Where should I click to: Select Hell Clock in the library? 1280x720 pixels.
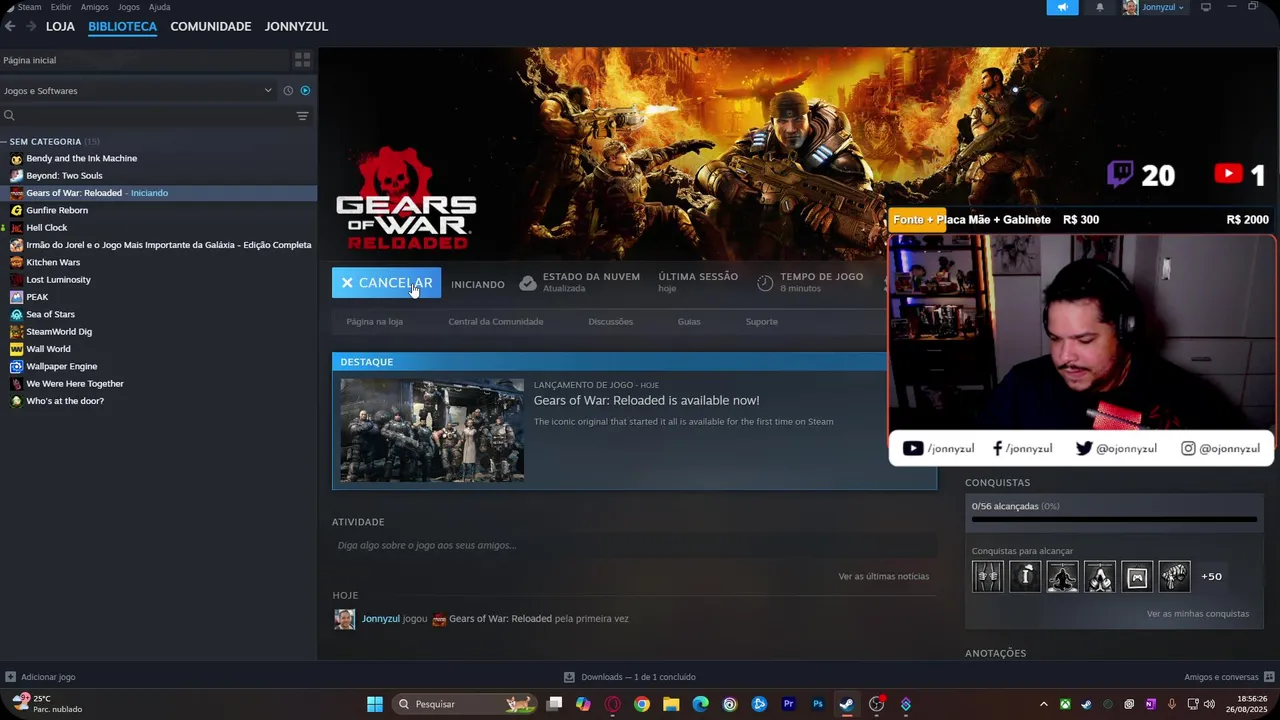click(x=47, y=228)
